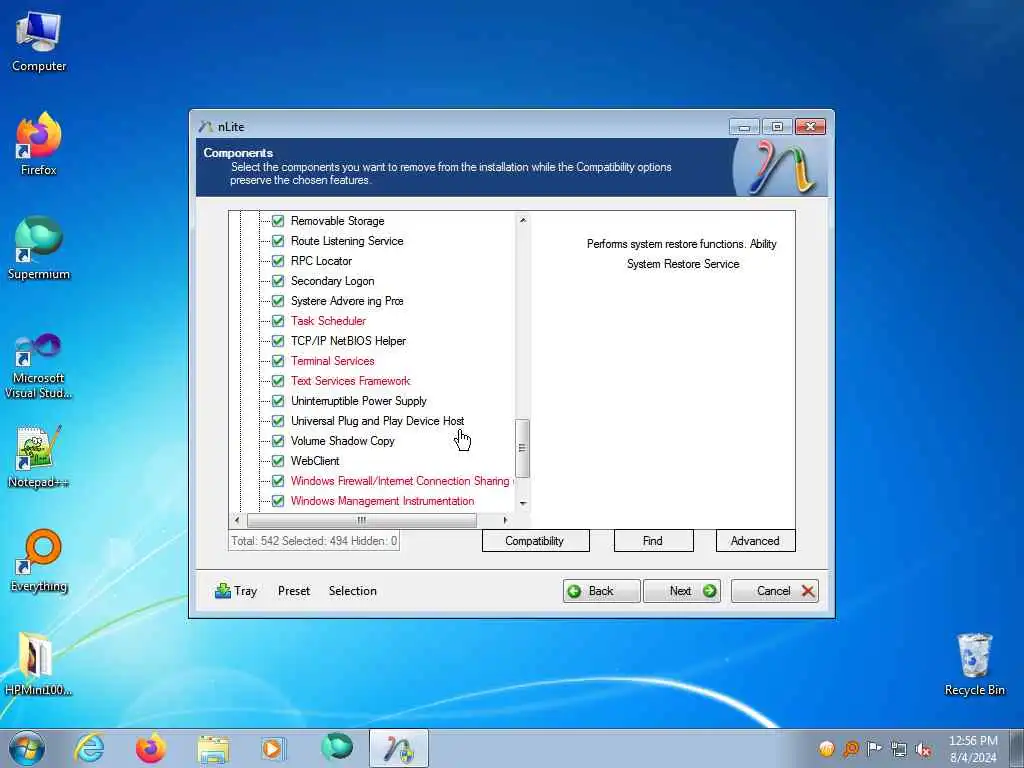Launch Firefox from the taskbar
Screen dimensions: 1024x768
[x=151, y=748]
